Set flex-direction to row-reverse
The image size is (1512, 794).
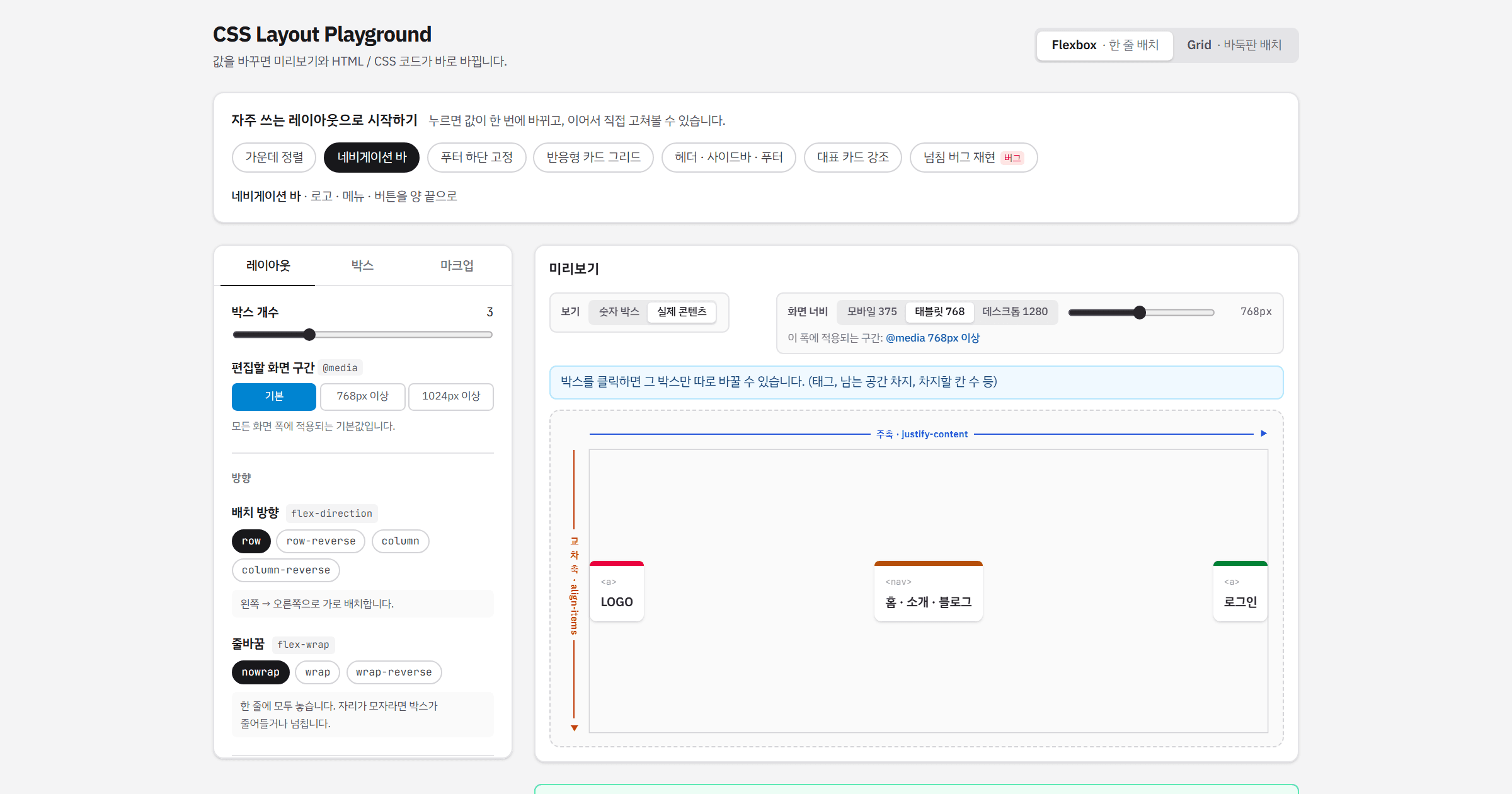tap(321, 541)
